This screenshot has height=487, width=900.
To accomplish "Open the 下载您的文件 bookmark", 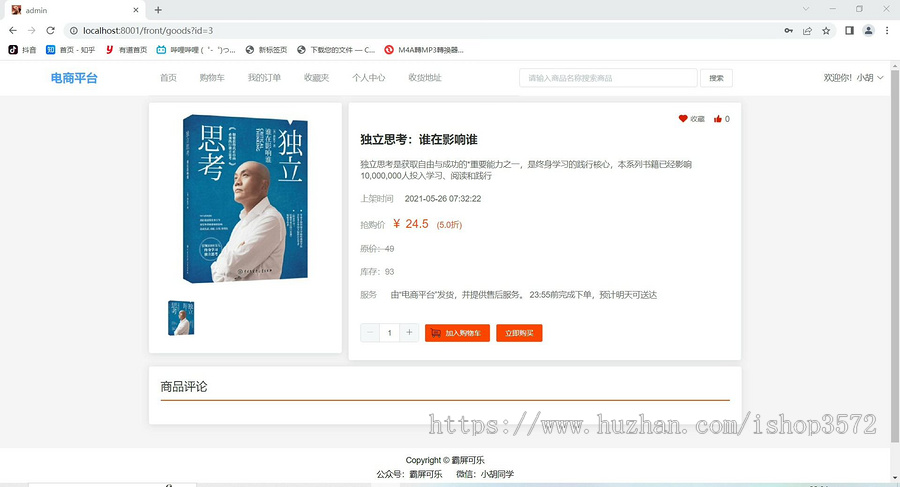I will tap(336, 50).
